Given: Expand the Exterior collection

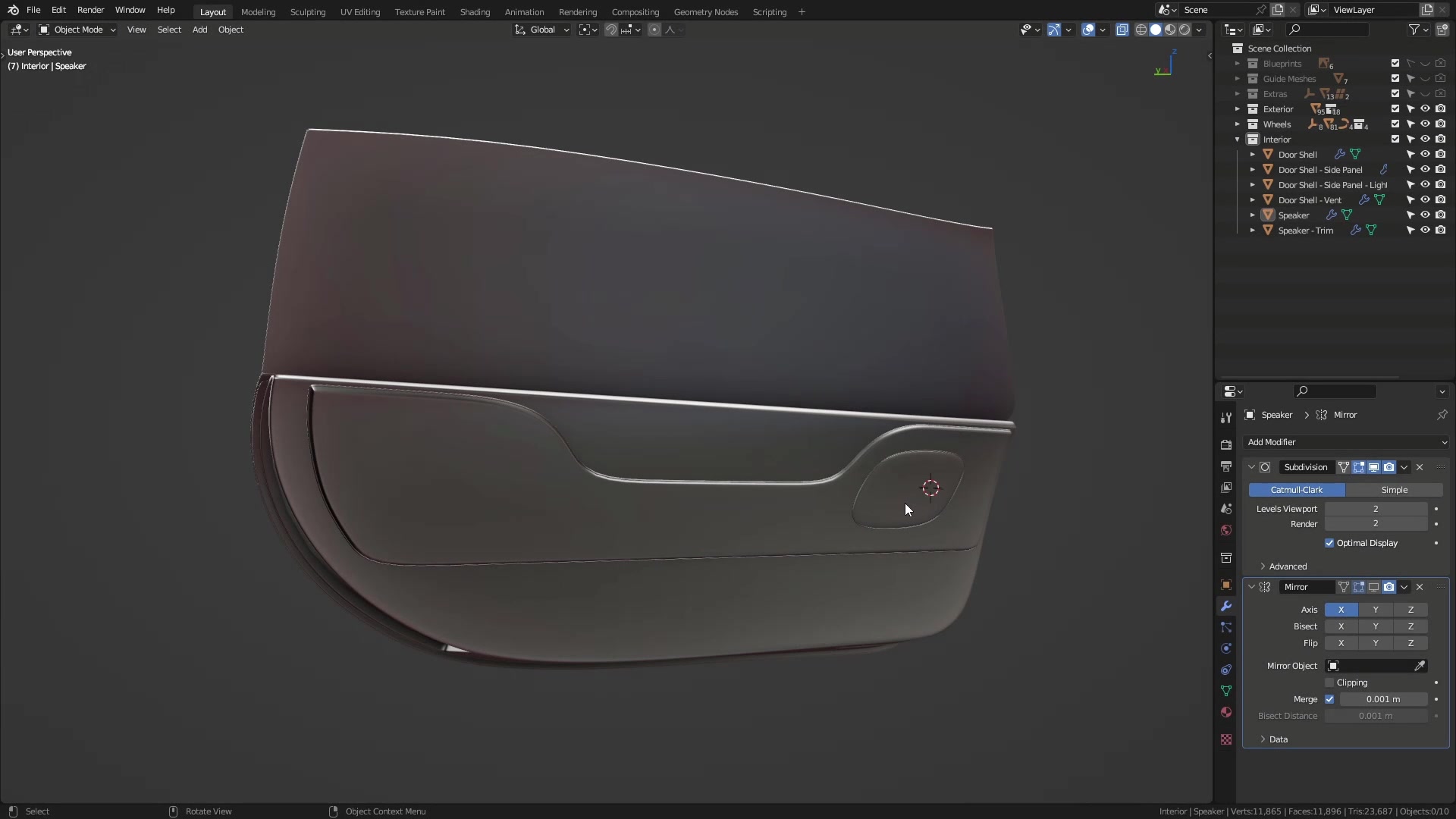Looking at the screenshot, I should (x=1237, y=109).
